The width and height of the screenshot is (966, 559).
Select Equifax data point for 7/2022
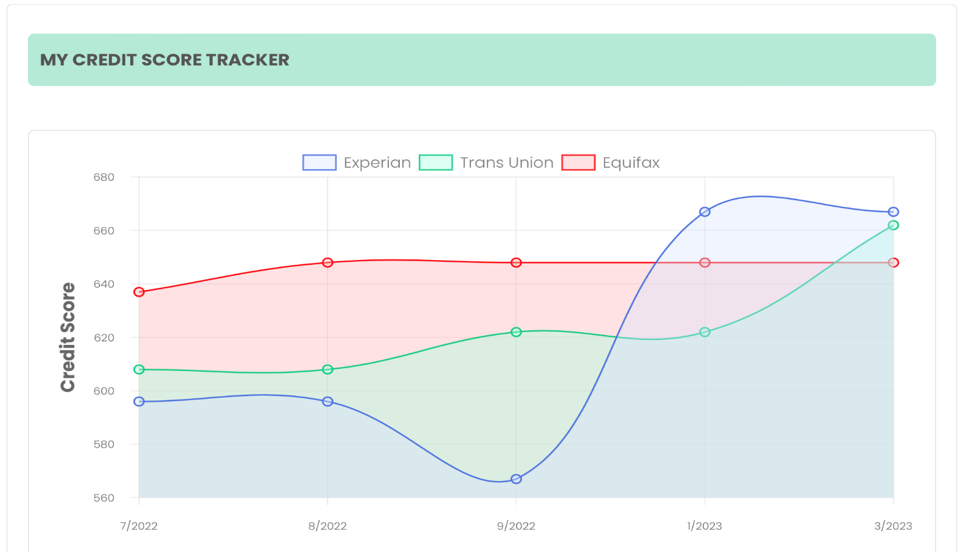(139, 292)
